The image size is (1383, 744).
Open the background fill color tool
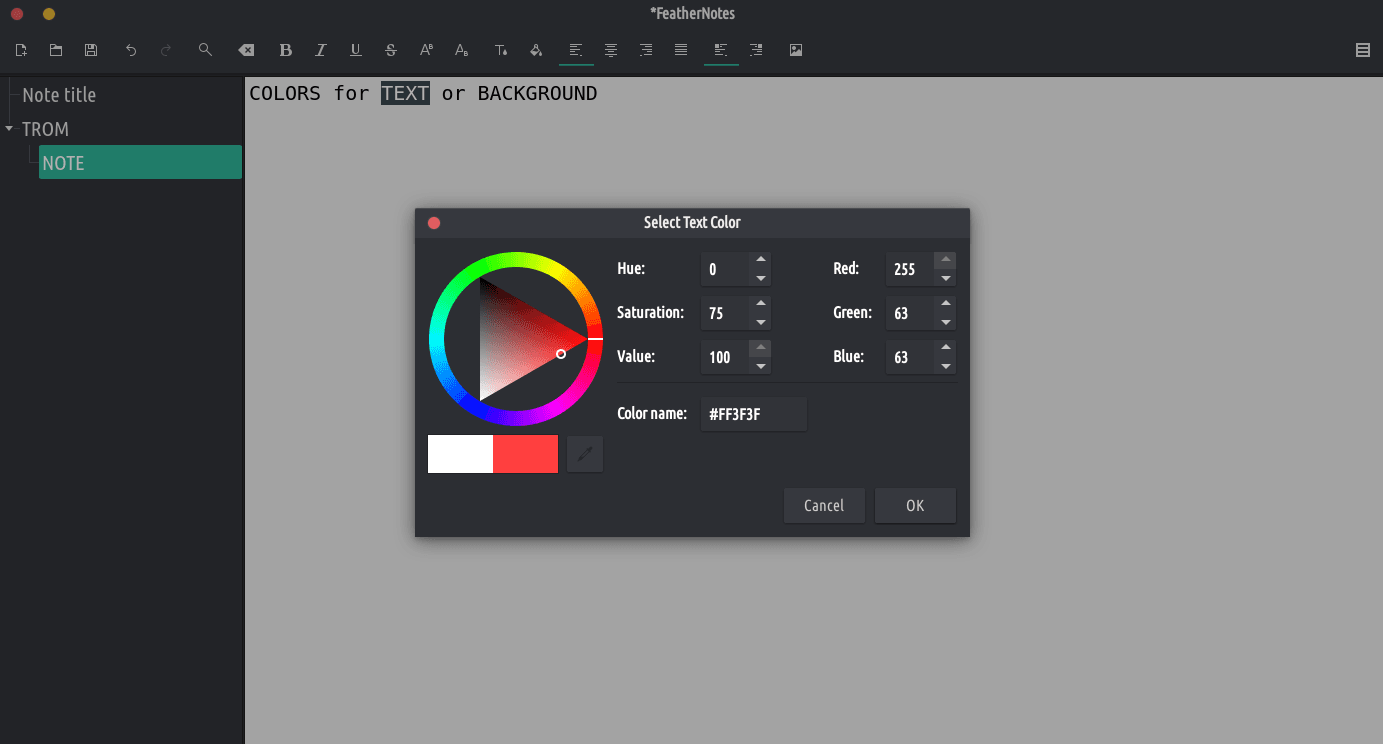(x=536, y=50)
